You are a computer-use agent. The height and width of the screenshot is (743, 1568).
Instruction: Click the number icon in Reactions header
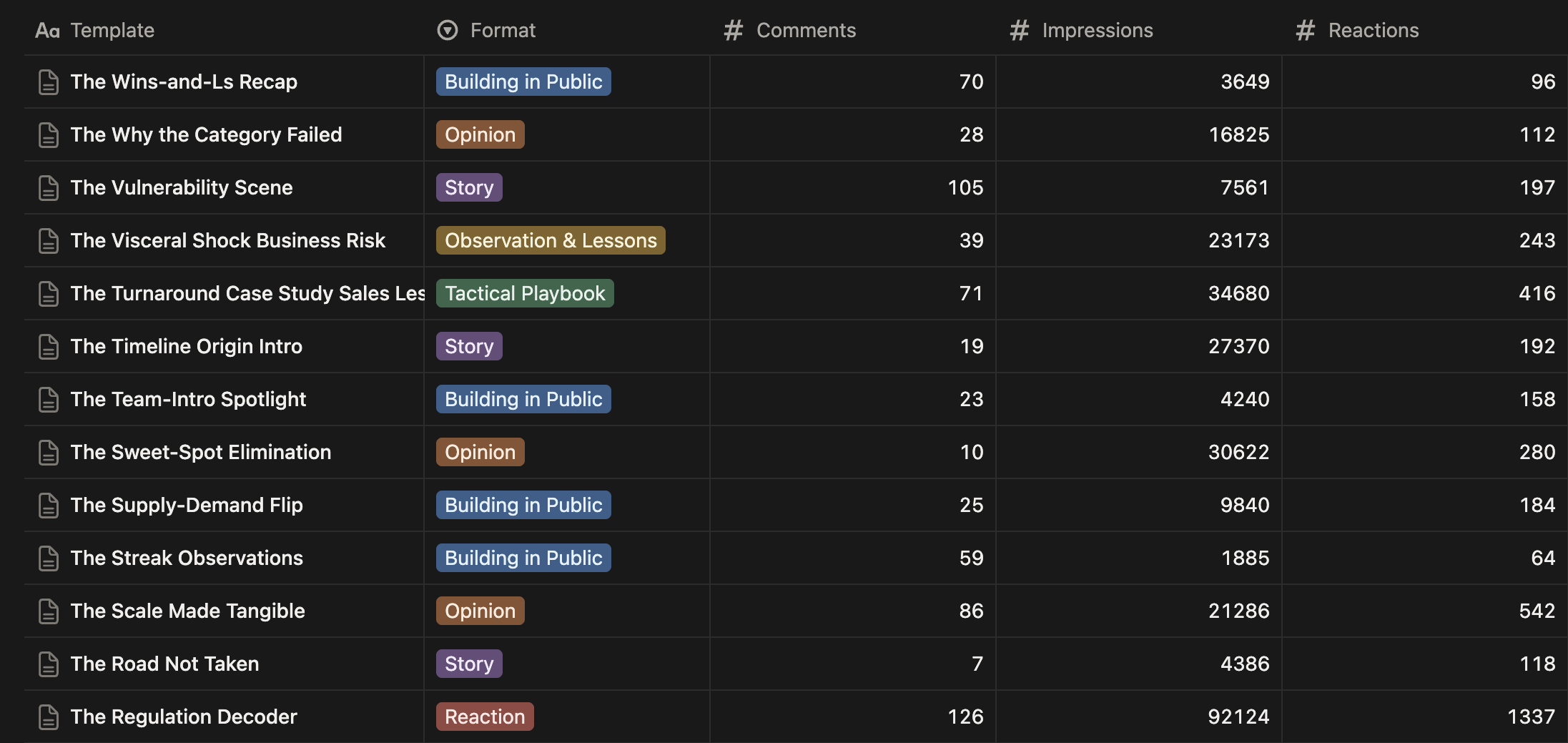pyautogui.click(x=1306, y=30)
